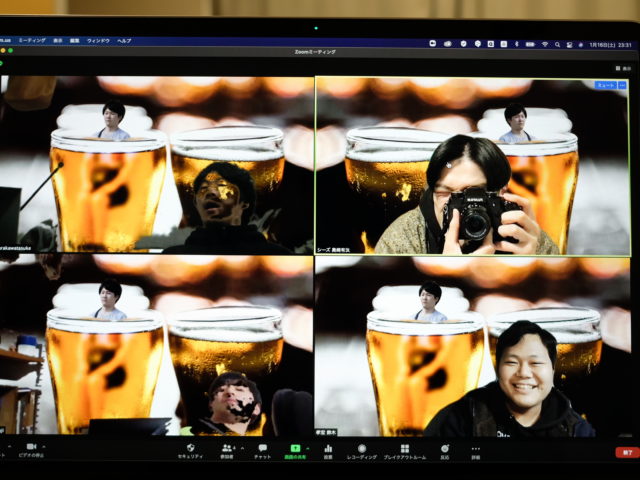Click the Wi-Fi icon in the menu bar
The image size is (640, 480).
tap(545, 43)
